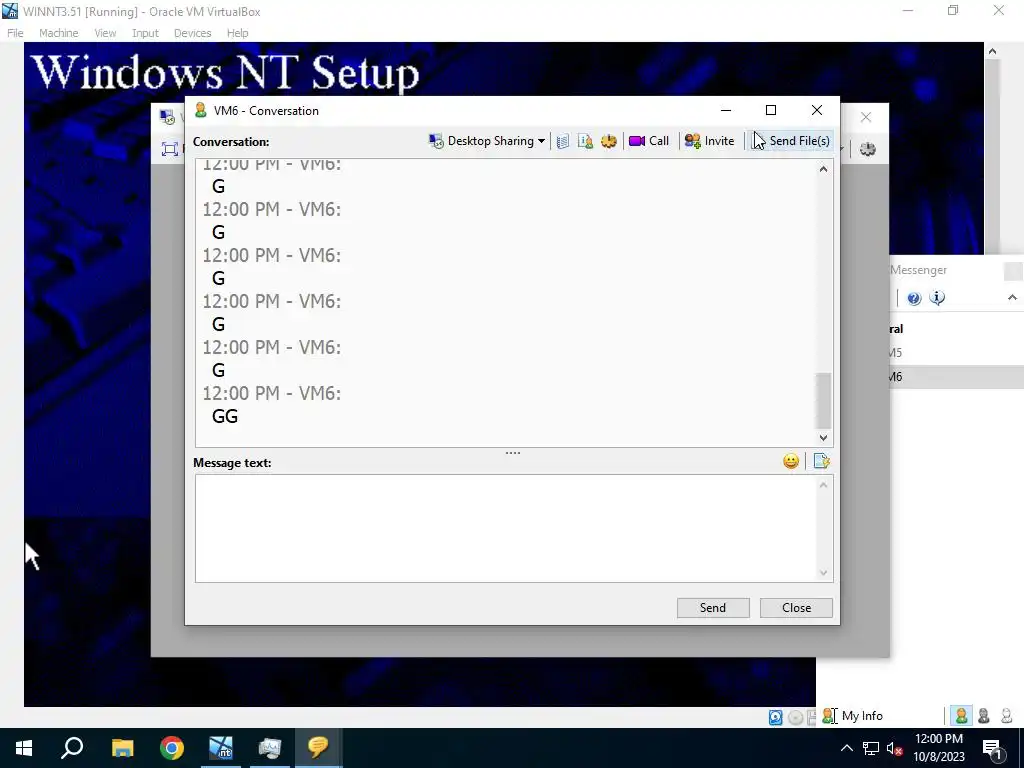The height and width of the screenshot is (768, 1024).
Task: Click the conversation scrollbar down arrow
Action: (x=824, y=438)
